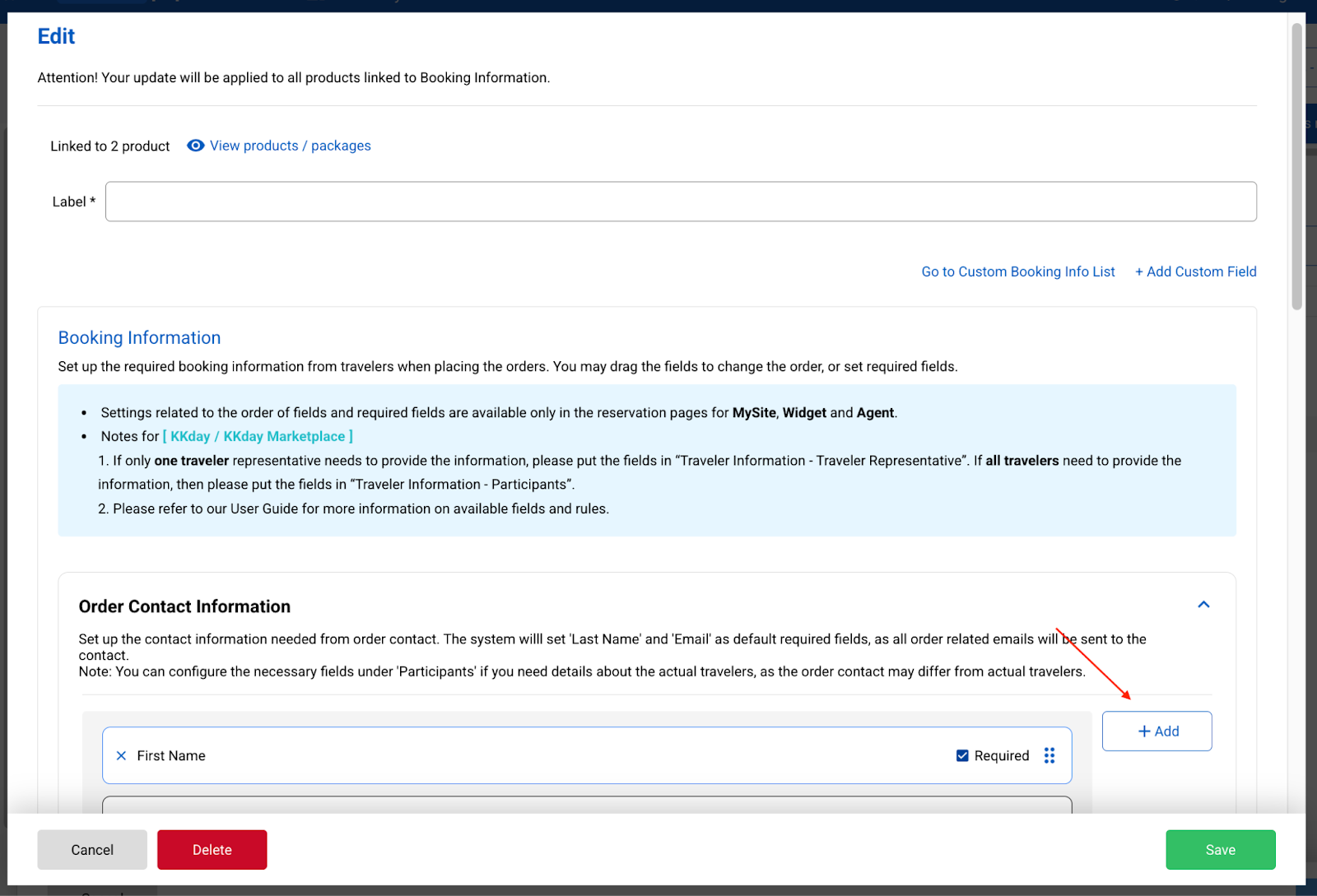Click the green Save button
The height and width of the screenshot is (896, 1317).
pyautogui.click(x=1221, y=850)
